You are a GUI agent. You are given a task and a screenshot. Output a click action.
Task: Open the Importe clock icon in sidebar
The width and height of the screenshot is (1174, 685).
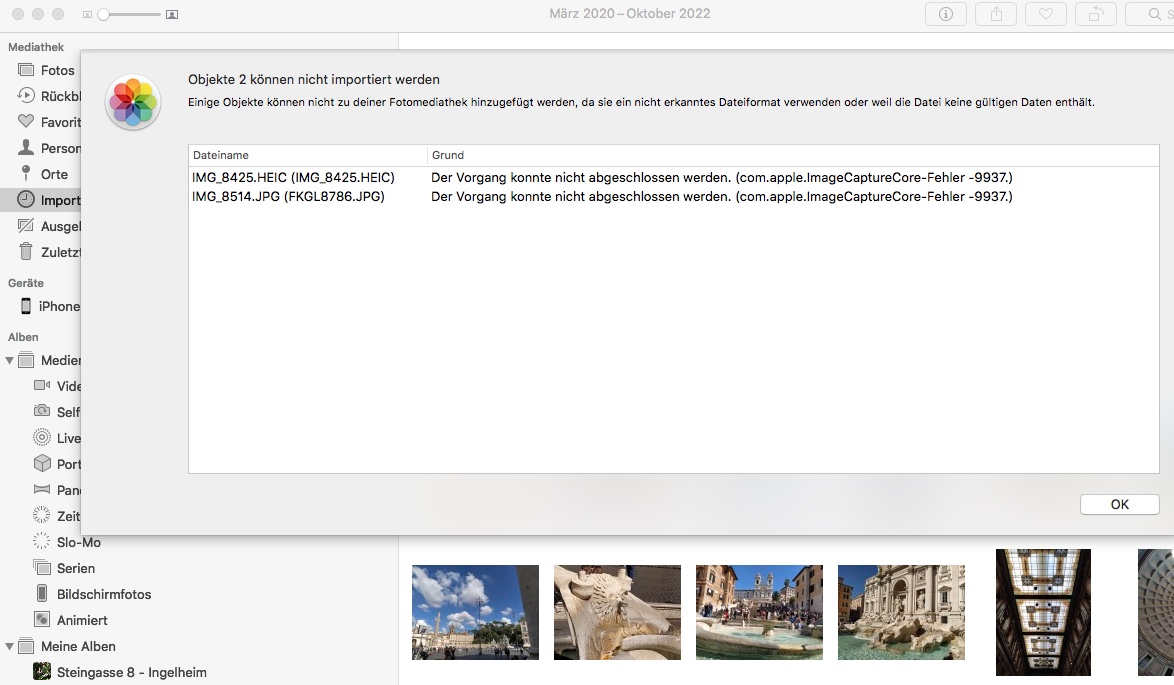[x=26, y=200]
